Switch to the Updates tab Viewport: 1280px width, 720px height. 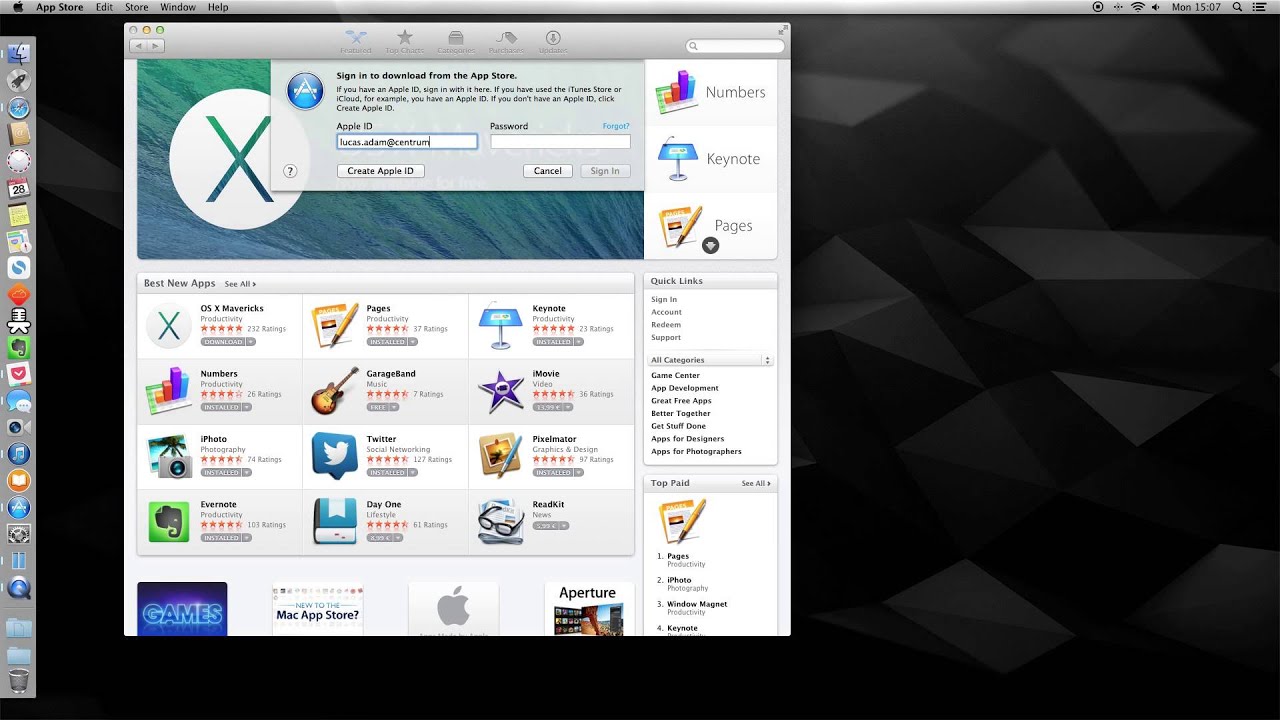(553, 41)
